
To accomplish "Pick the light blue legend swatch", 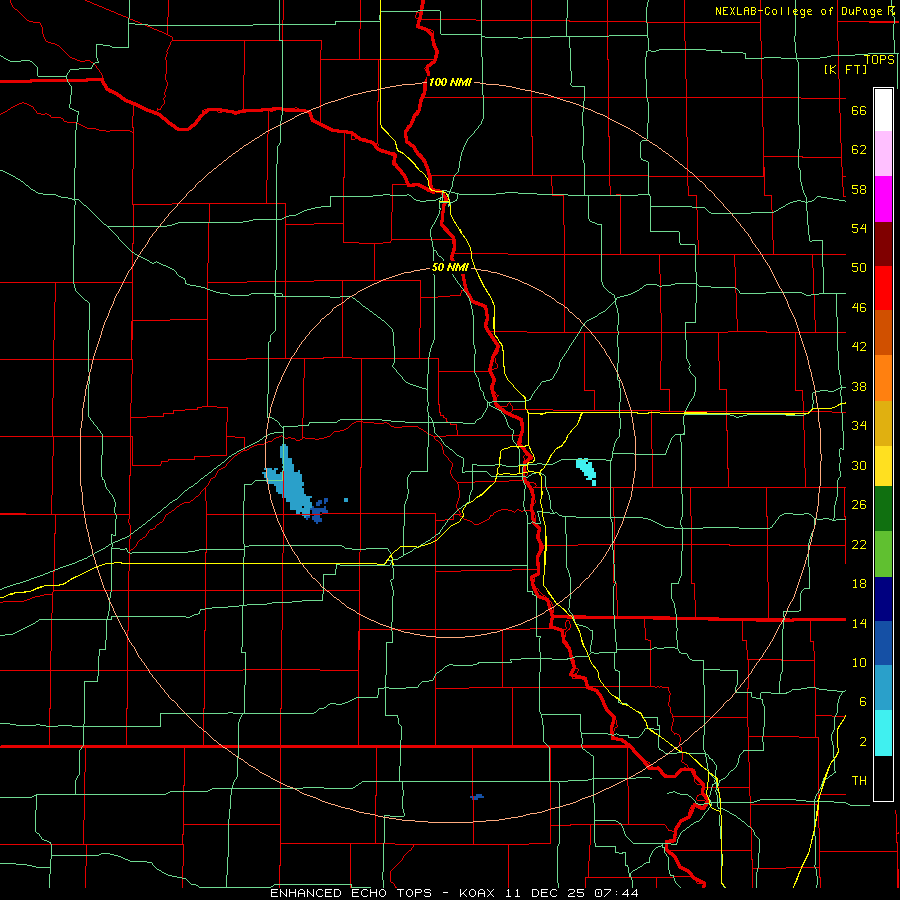I will coord(883,688).
